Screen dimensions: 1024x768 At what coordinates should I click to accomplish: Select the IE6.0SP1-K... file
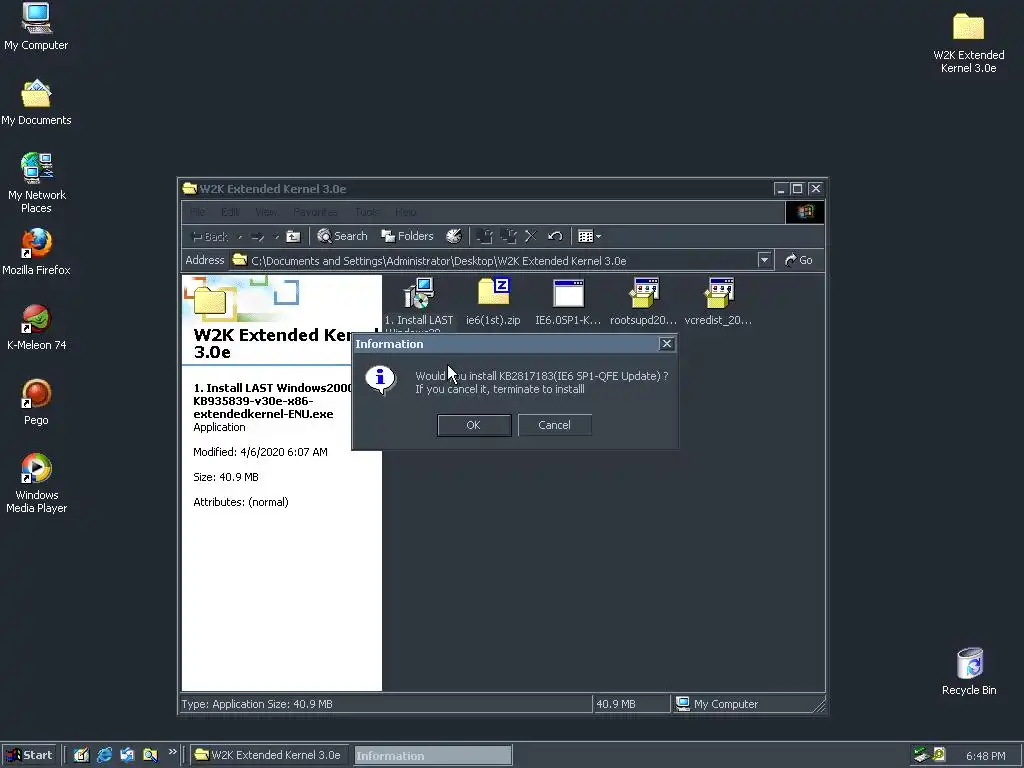[568, 302]
